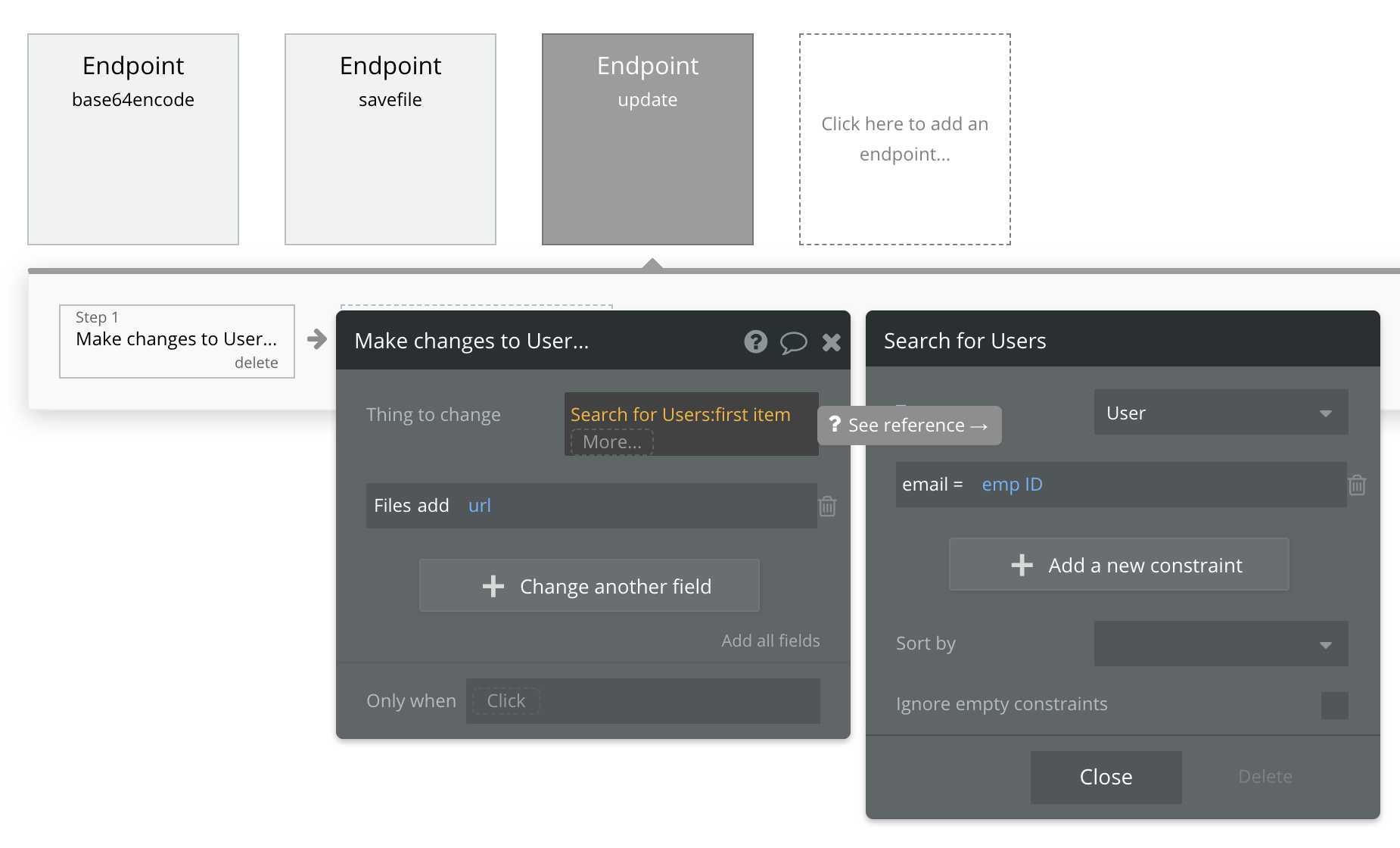Click the plus icon on Change another field
This screenshot has height=848, width=1400.
point(493,586)
